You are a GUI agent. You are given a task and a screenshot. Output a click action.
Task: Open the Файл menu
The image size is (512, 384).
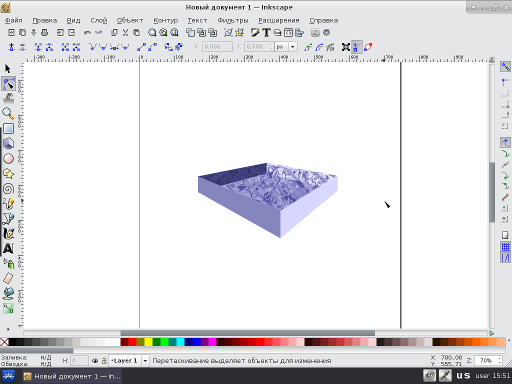point(14,20)
